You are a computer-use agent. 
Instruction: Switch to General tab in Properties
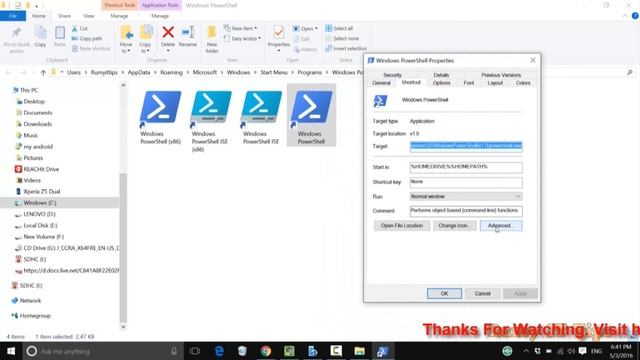[381, 83]
